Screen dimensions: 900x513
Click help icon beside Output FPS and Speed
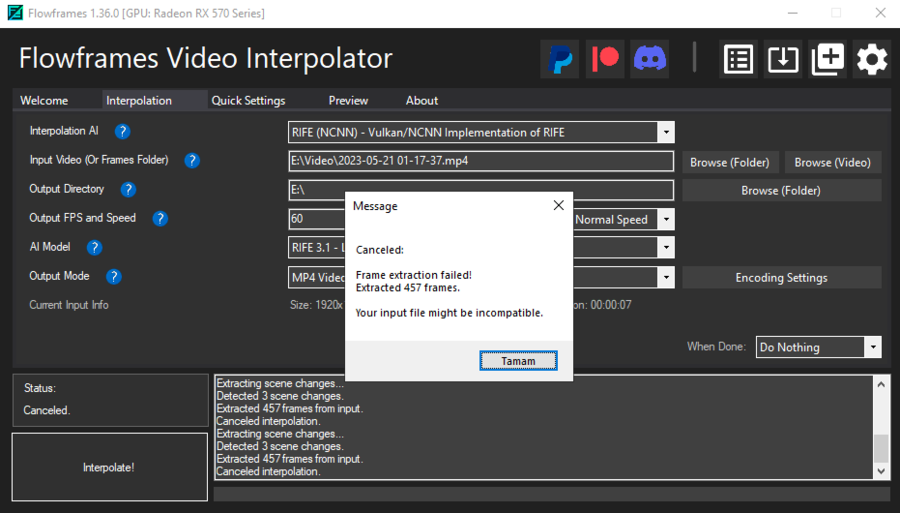[x=159, y=219]
